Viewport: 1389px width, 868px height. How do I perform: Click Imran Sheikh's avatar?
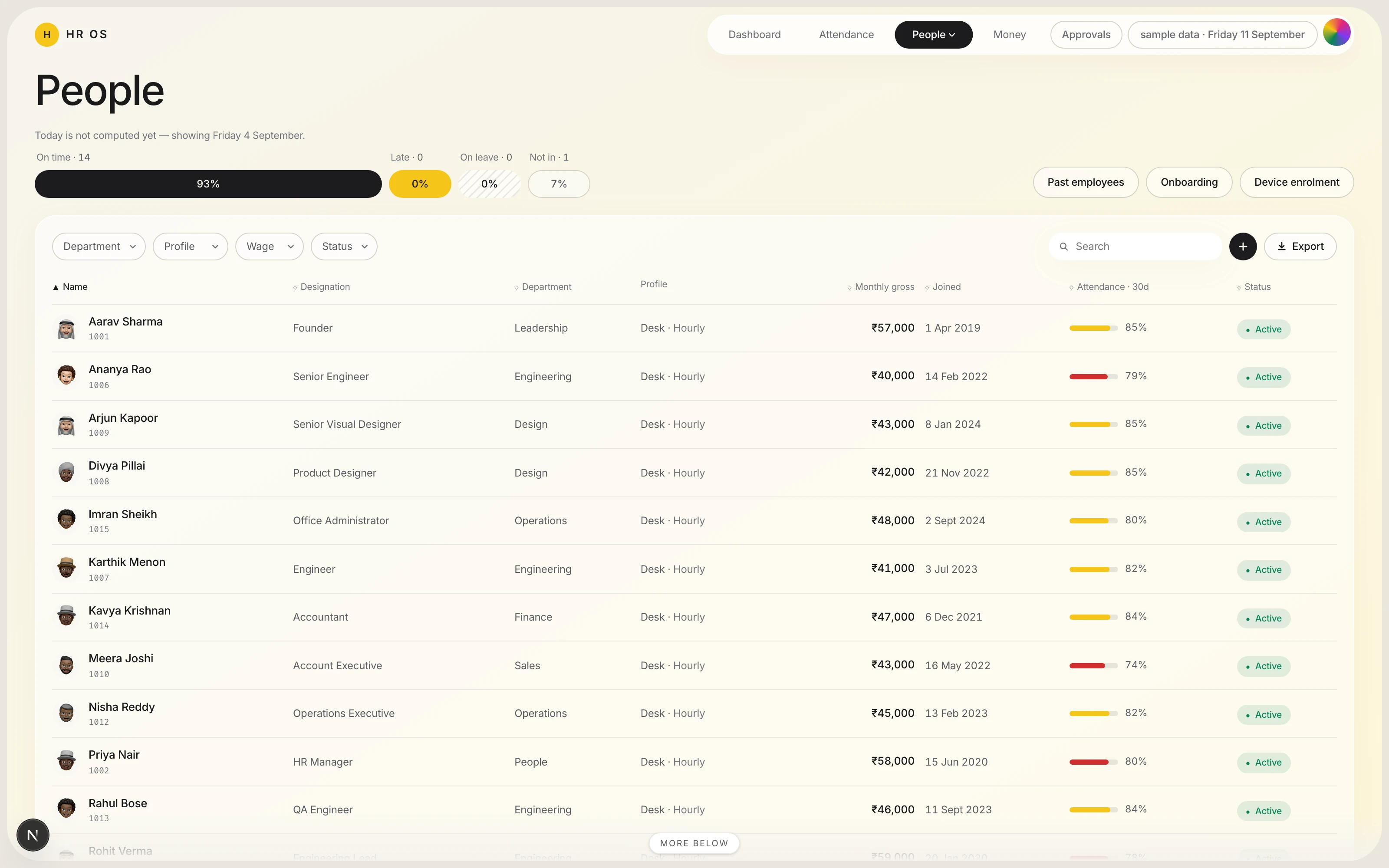point(66,520)
